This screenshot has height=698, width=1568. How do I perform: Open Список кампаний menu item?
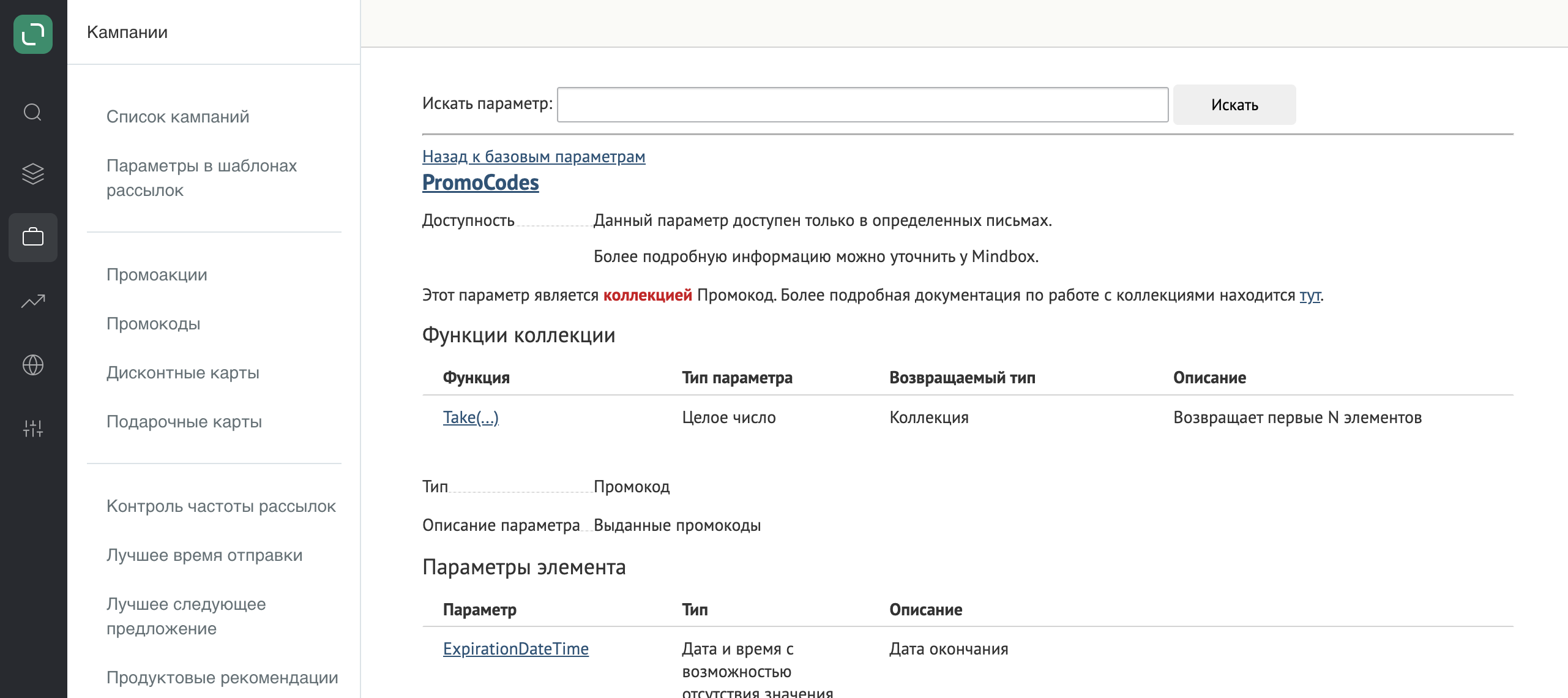pos(177,116)
